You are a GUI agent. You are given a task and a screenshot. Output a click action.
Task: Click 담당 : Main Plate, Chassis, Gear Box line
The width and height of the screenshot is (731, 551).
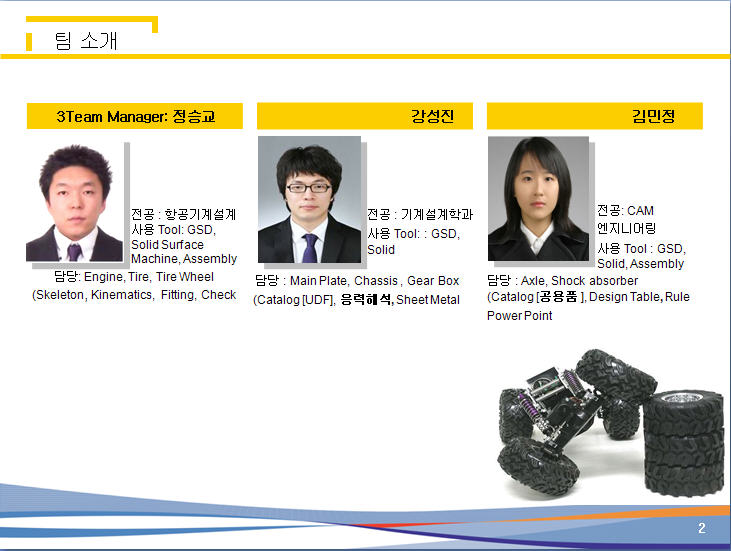(357, 281)
